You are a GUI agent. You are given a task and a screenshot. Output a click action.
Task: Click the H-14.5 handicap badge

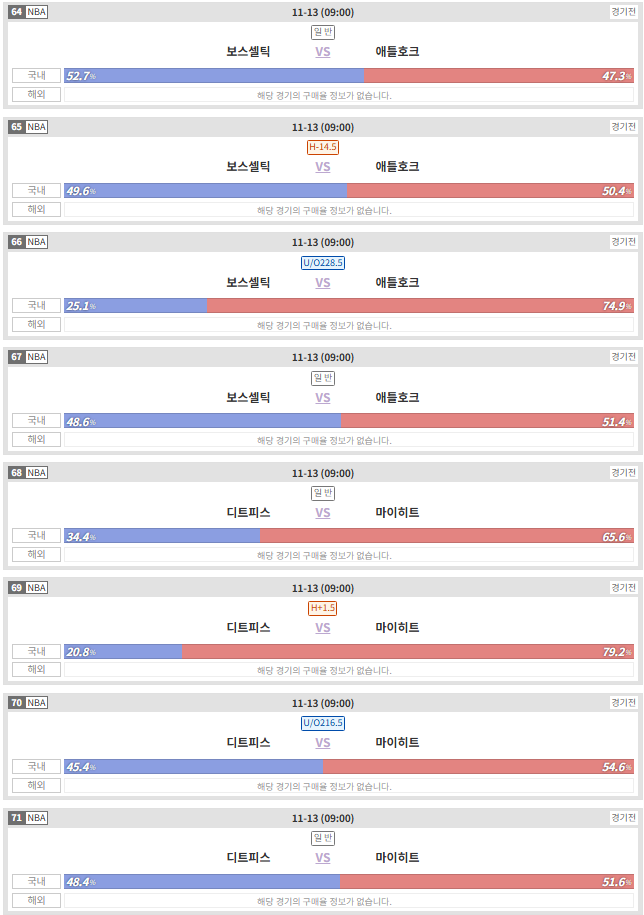323,147
